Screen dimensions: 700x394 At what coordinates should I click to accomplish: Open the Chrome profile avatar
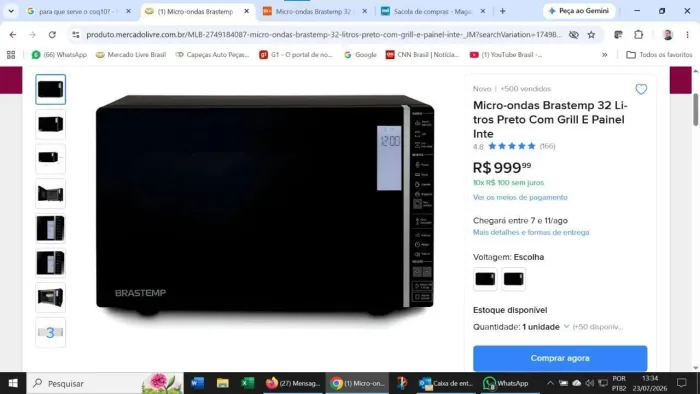pos(667,34)
